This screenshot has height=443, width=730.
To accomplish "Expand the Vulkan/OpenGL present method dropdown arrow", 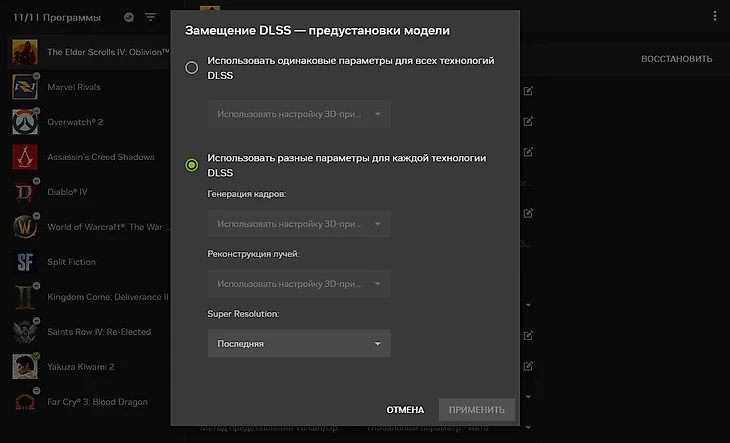I will pyautogui.click(x=528, y=427).
